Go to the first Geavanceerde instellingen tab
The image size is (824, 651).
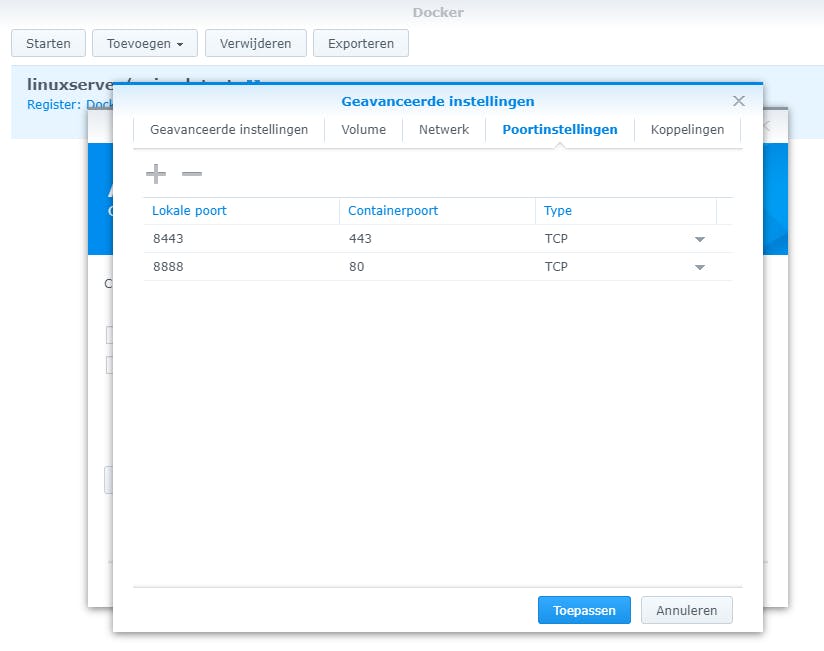point(229,130)
